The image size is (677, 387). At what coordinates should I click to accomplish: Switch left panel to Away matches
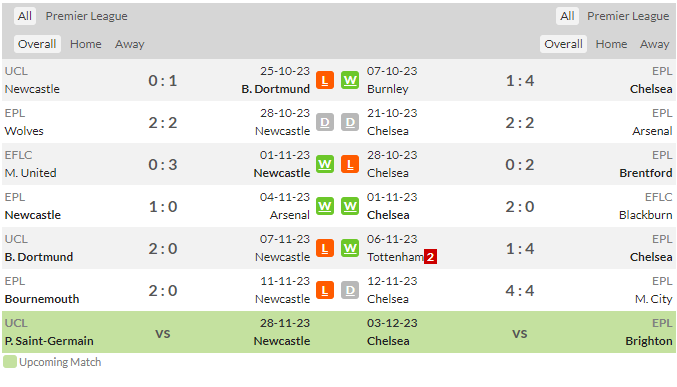coord(130,44)
